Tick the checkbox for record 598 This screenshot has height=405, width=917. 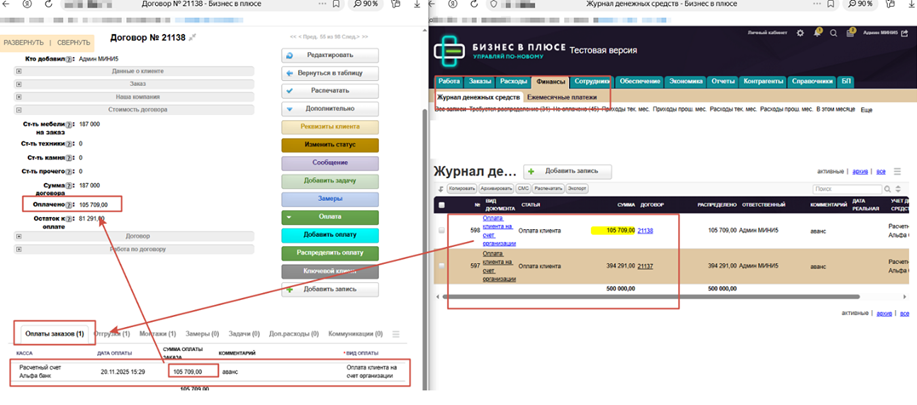442,230
